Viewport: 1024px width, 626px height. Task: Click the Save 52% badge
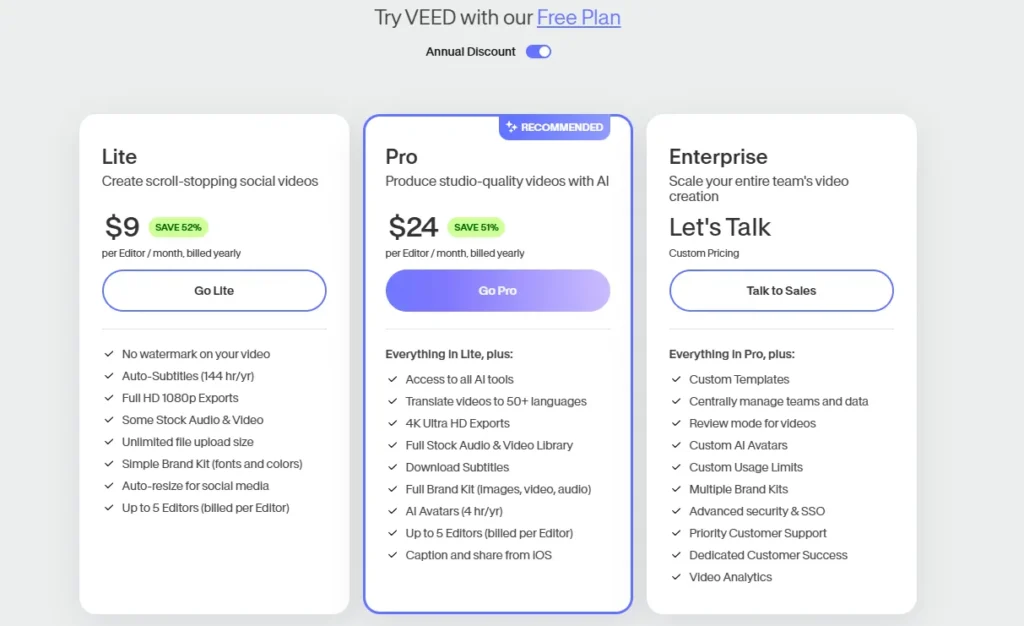[180, 227]
